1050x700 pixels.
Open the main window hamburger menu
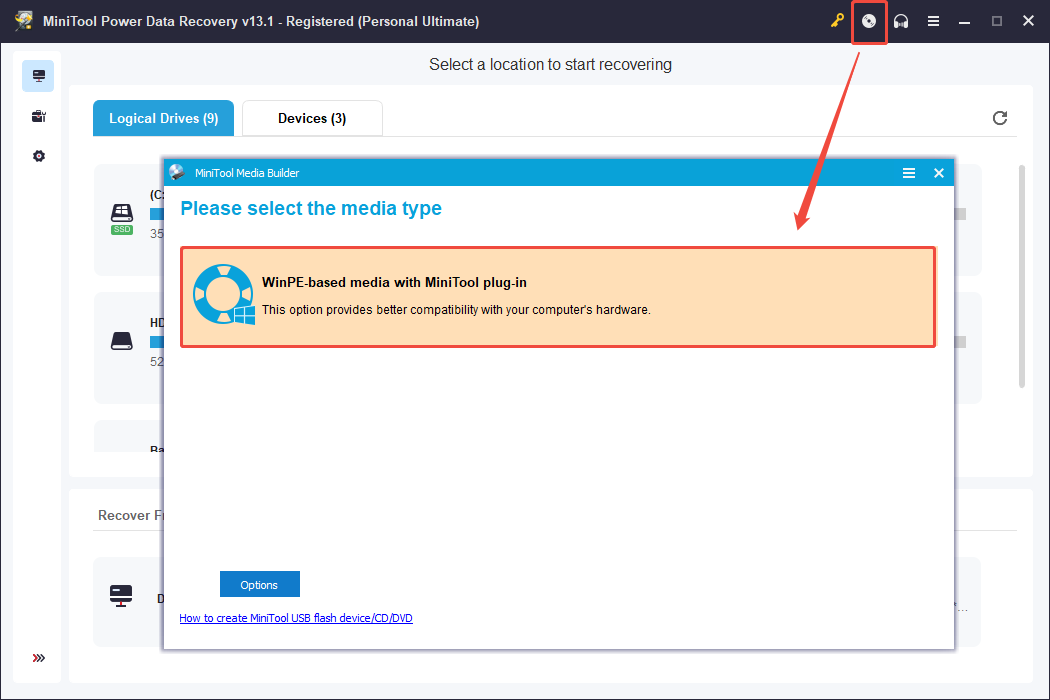[933, 21]
